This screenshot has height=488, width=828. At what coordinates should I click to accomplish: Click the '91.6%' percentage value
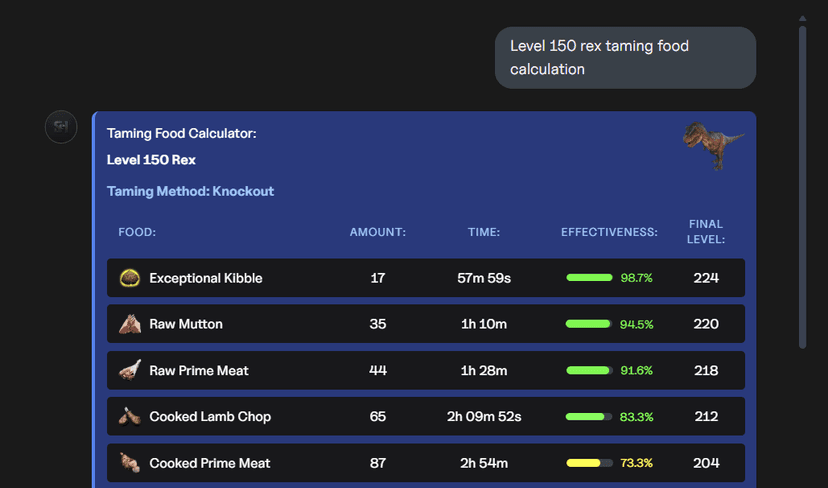(x=636, y=371)
